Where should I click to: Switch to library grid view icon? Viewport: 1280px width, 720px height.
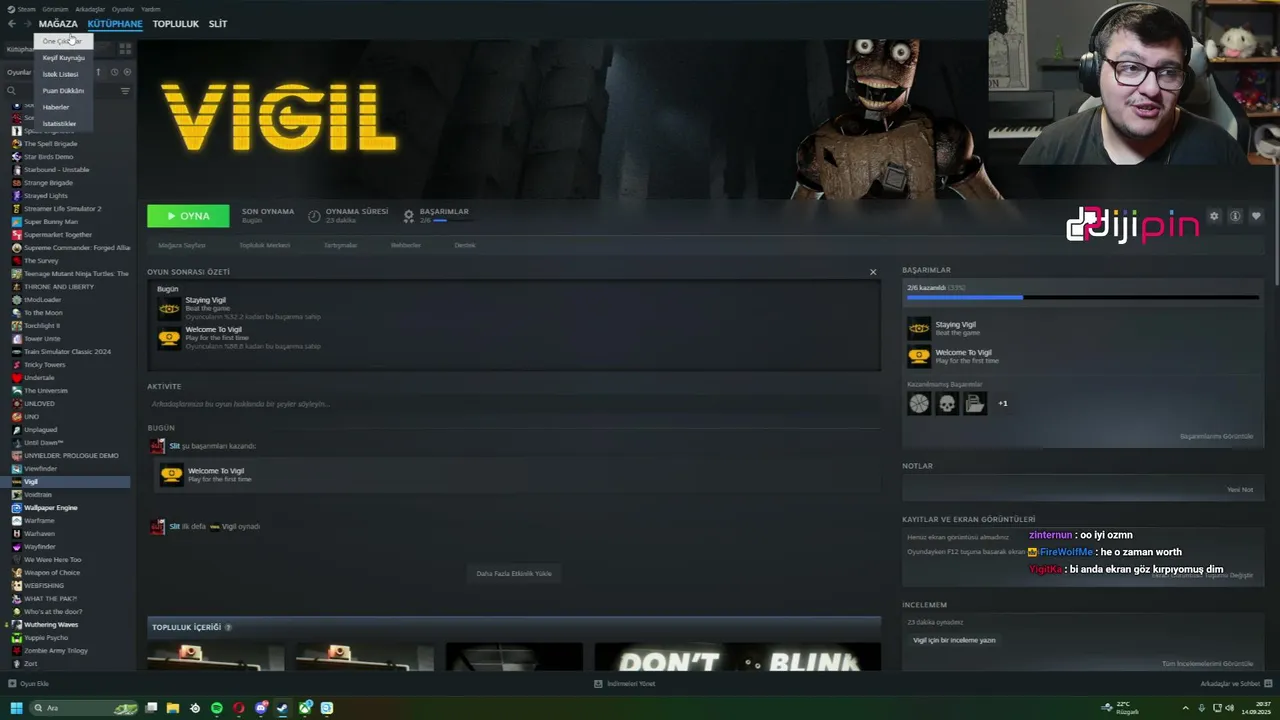(x=125, y=48)
